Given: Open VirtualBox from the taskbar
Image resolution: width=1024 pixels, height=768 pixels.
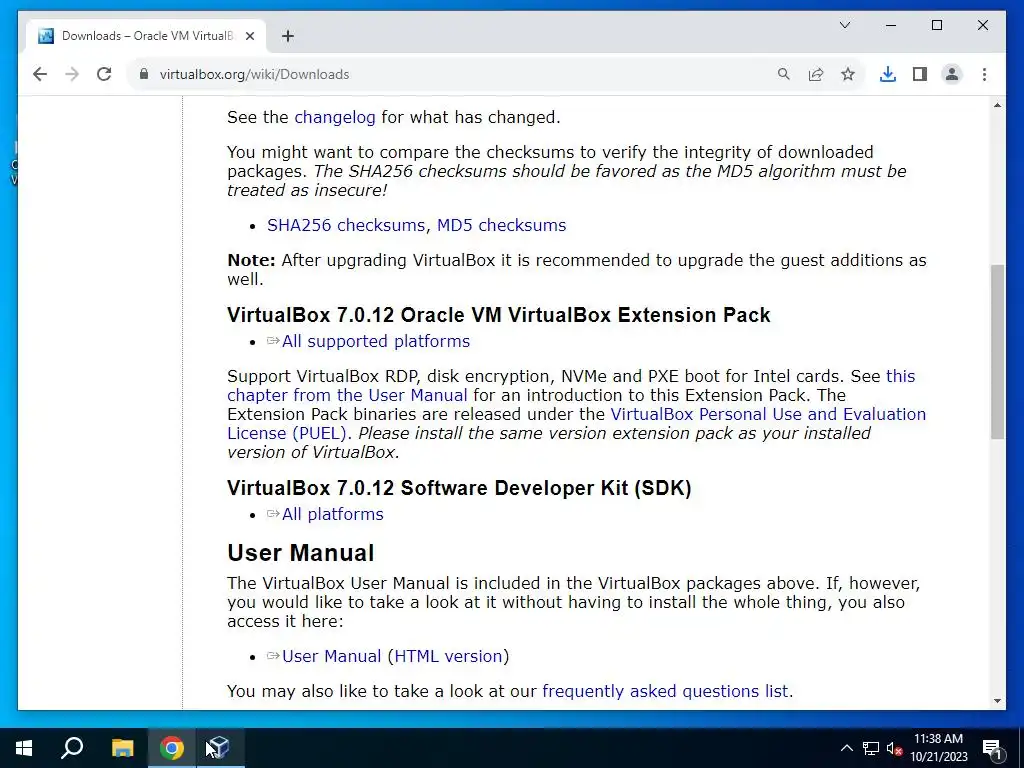Looking at the screenshot, I should [219, 748].
